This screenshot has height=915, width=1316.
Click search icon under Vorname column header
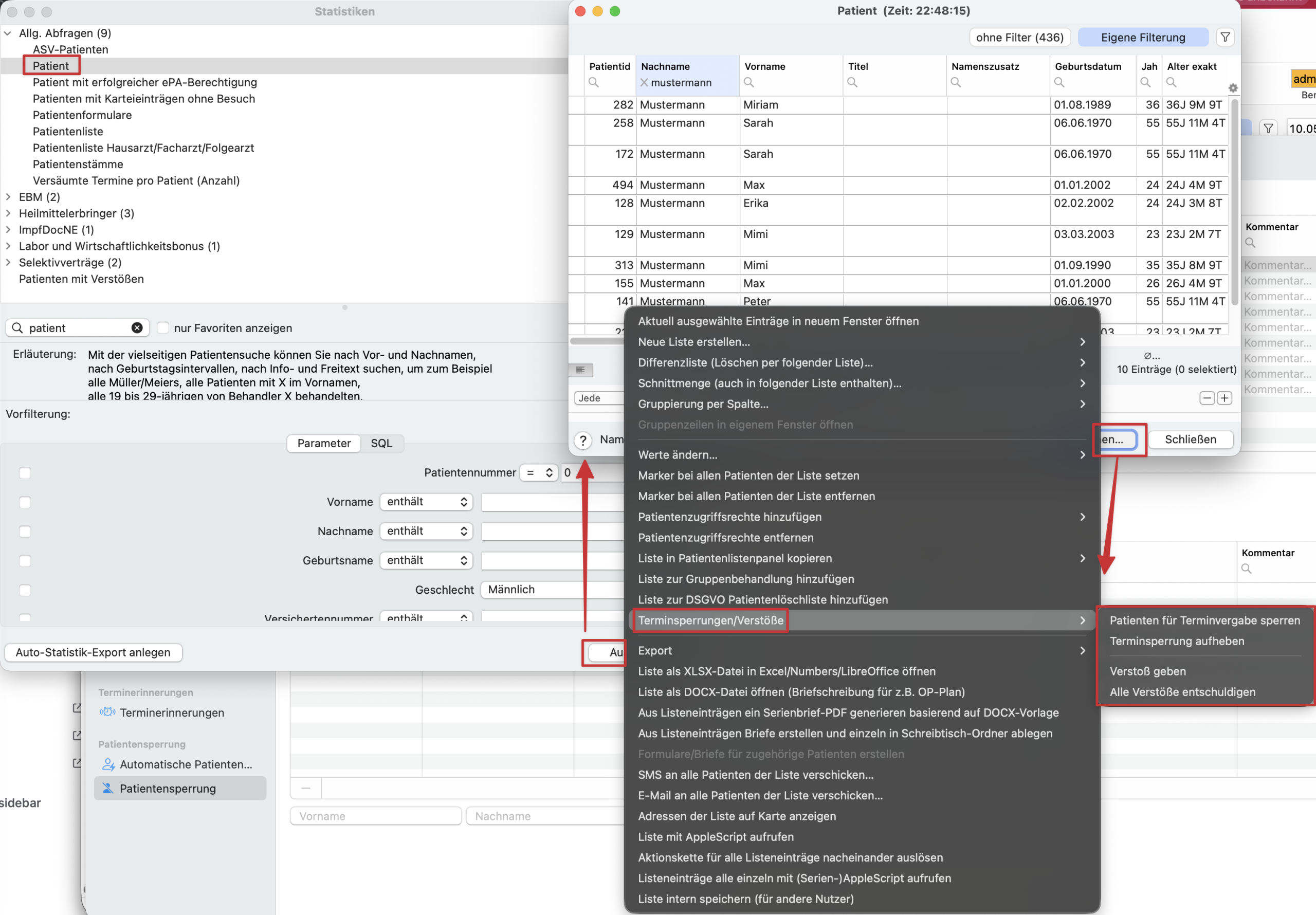[x=748, y=83]
